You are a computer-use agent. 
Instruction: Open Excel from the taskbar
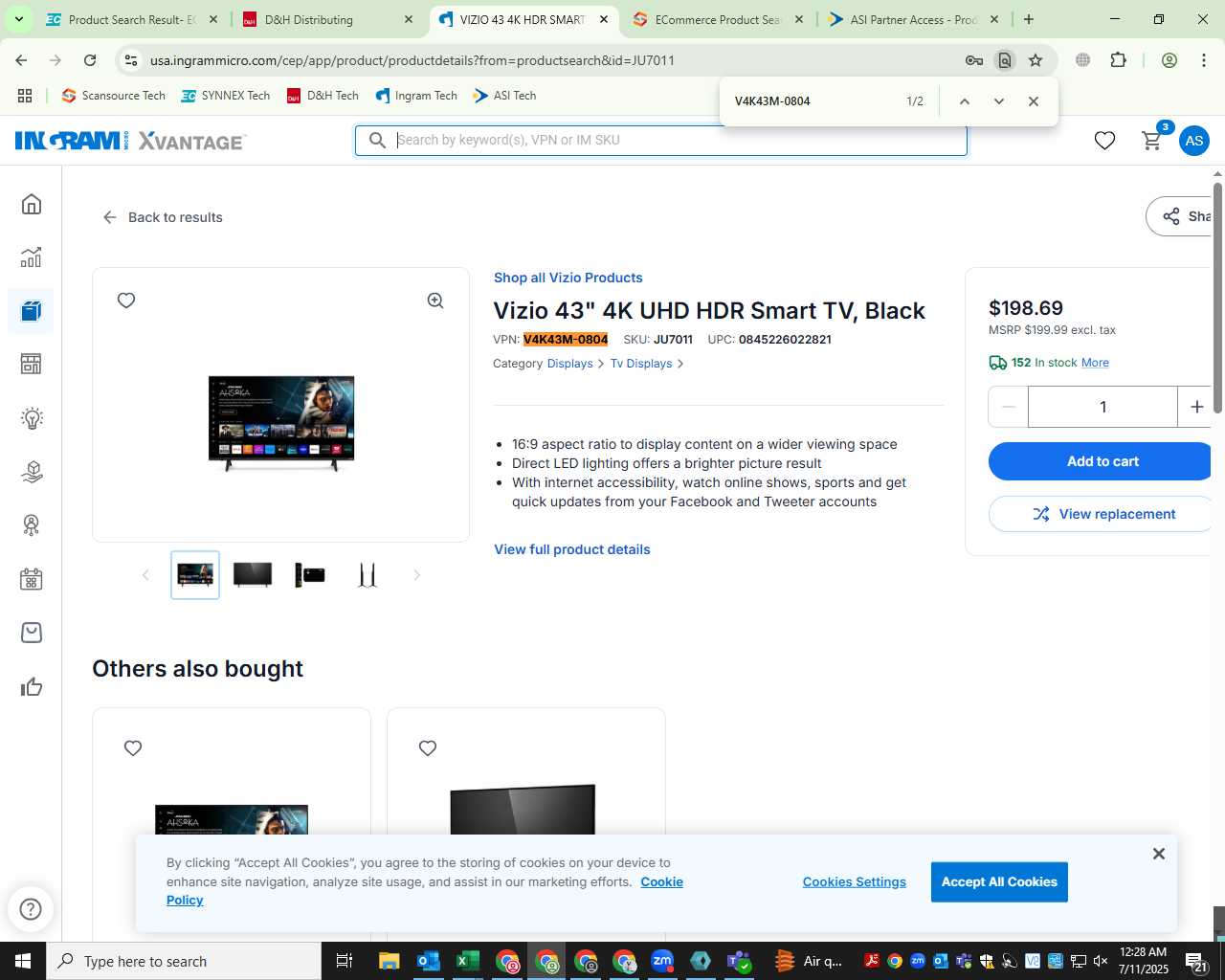[467, 961]
